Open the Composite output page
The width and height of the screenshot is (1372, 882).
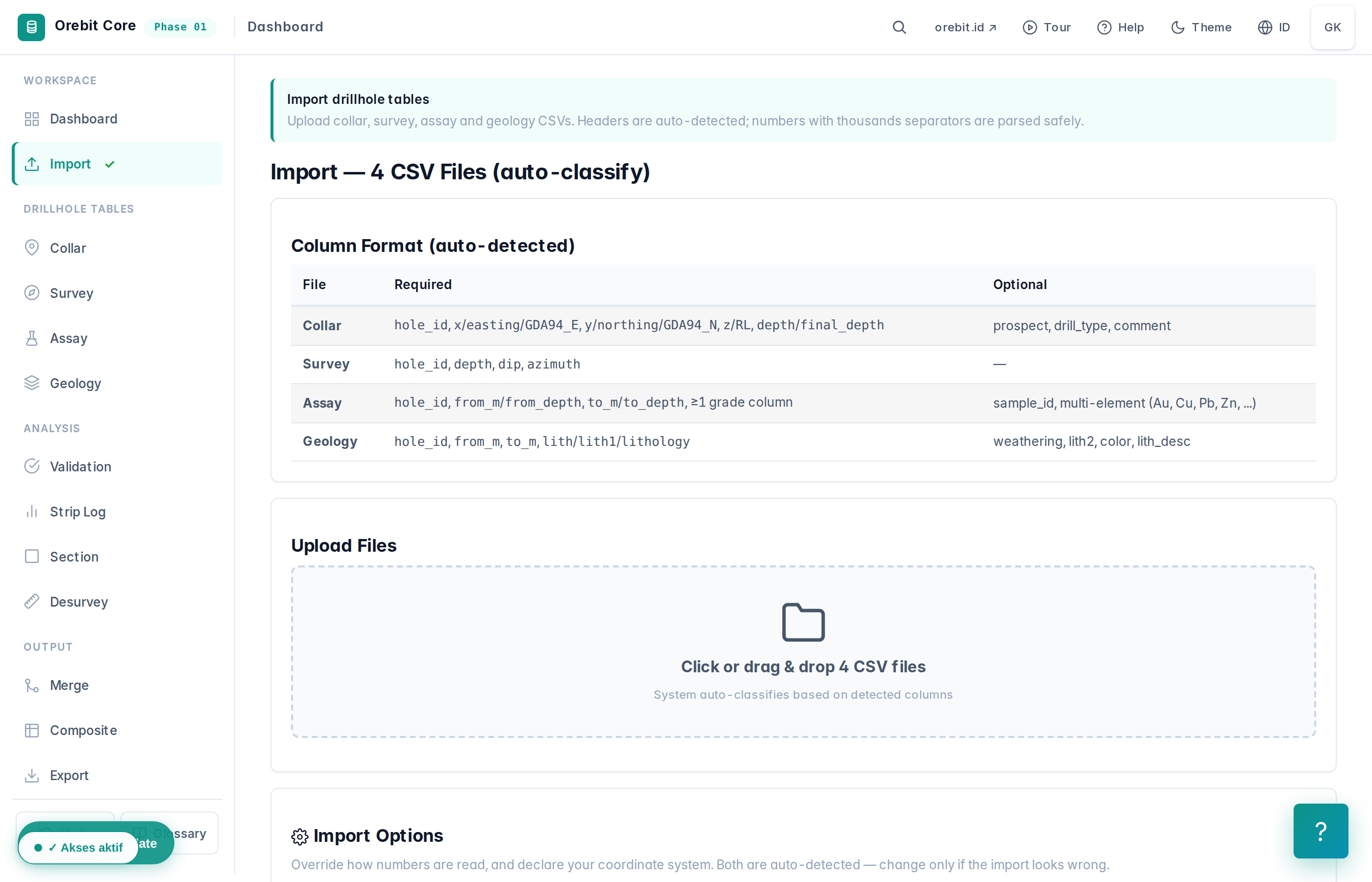(117, 730)
